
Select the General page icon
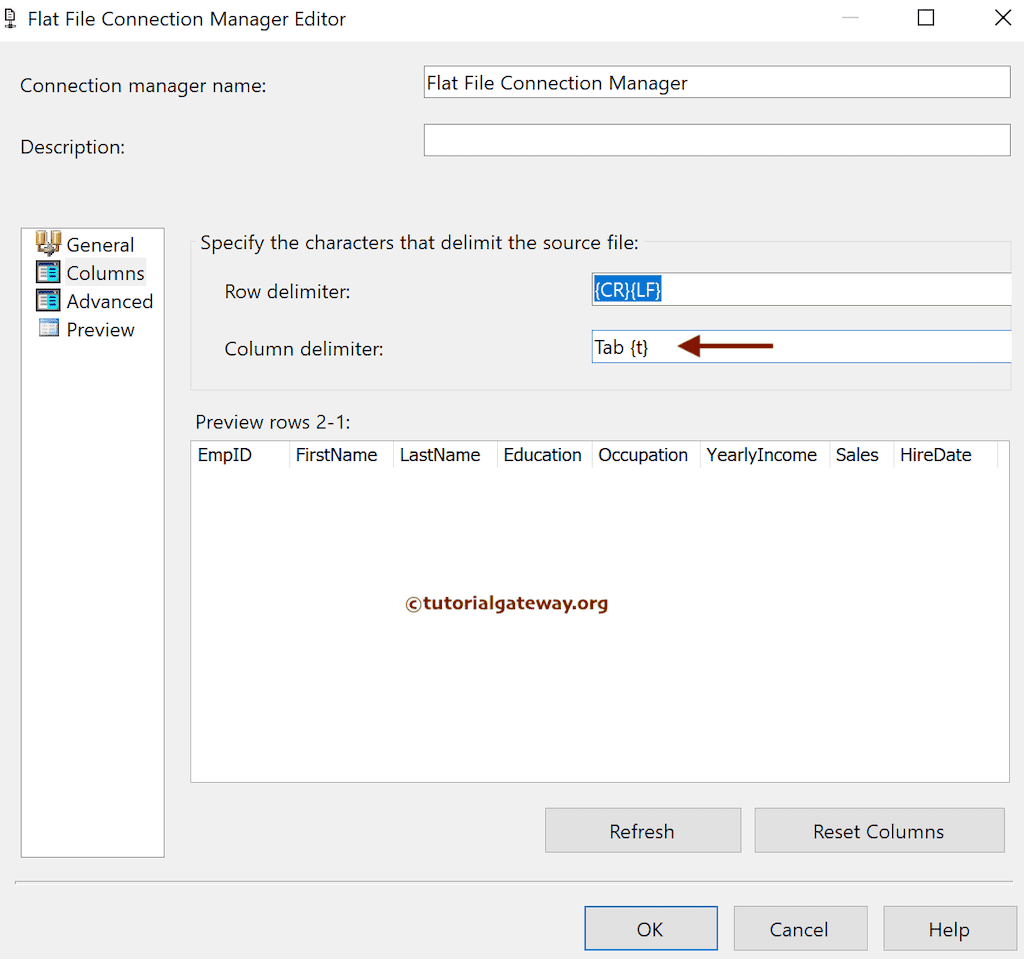coord(49,243)
